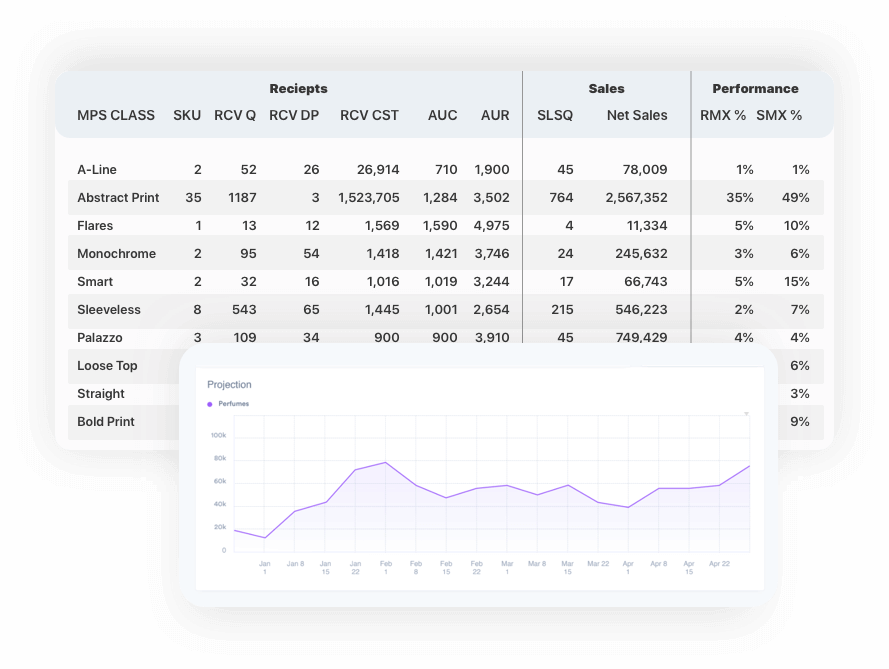Select the Abstract Print row label
The width and height of the screenshot is (889, 669).
pos(118,197)
